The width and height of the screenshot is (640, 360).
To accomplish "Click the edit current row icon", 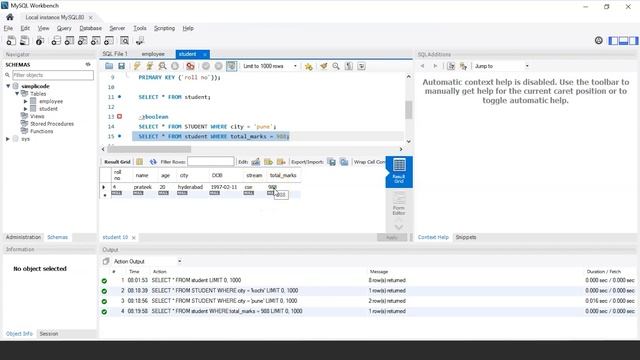I will [256, 162].
